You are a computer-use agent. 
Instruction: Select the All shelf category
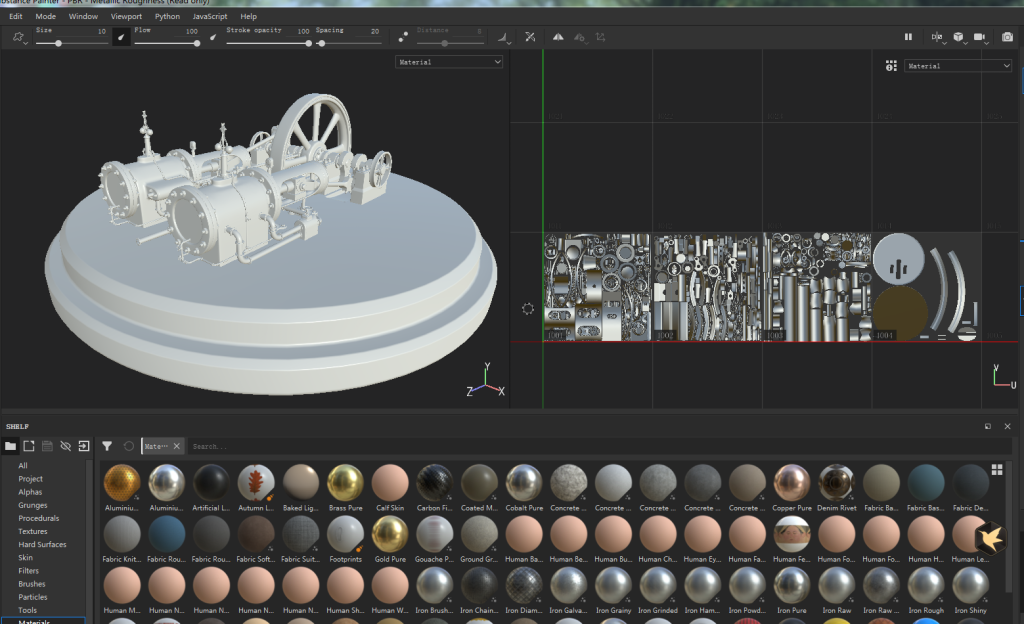coord(23,465)
